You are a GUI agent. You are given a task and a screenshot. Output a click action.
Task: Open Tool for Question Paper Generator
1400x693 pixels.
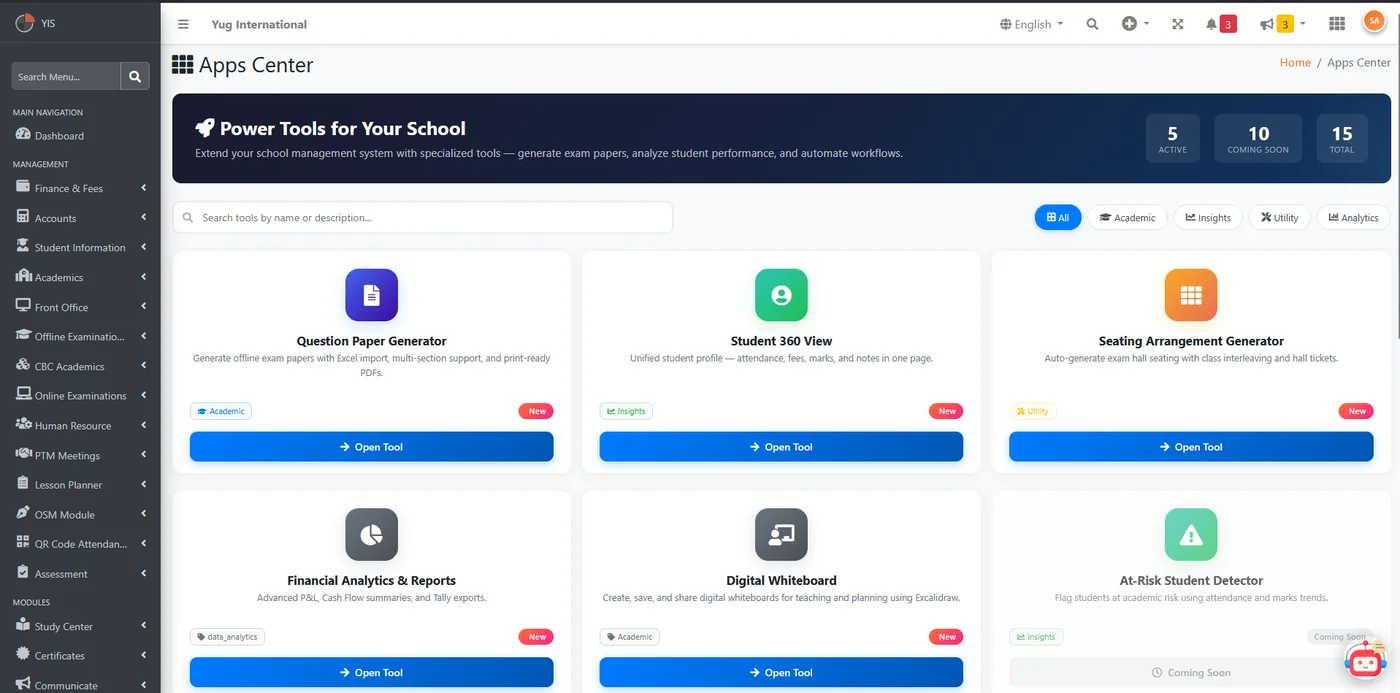pos(371,447)
